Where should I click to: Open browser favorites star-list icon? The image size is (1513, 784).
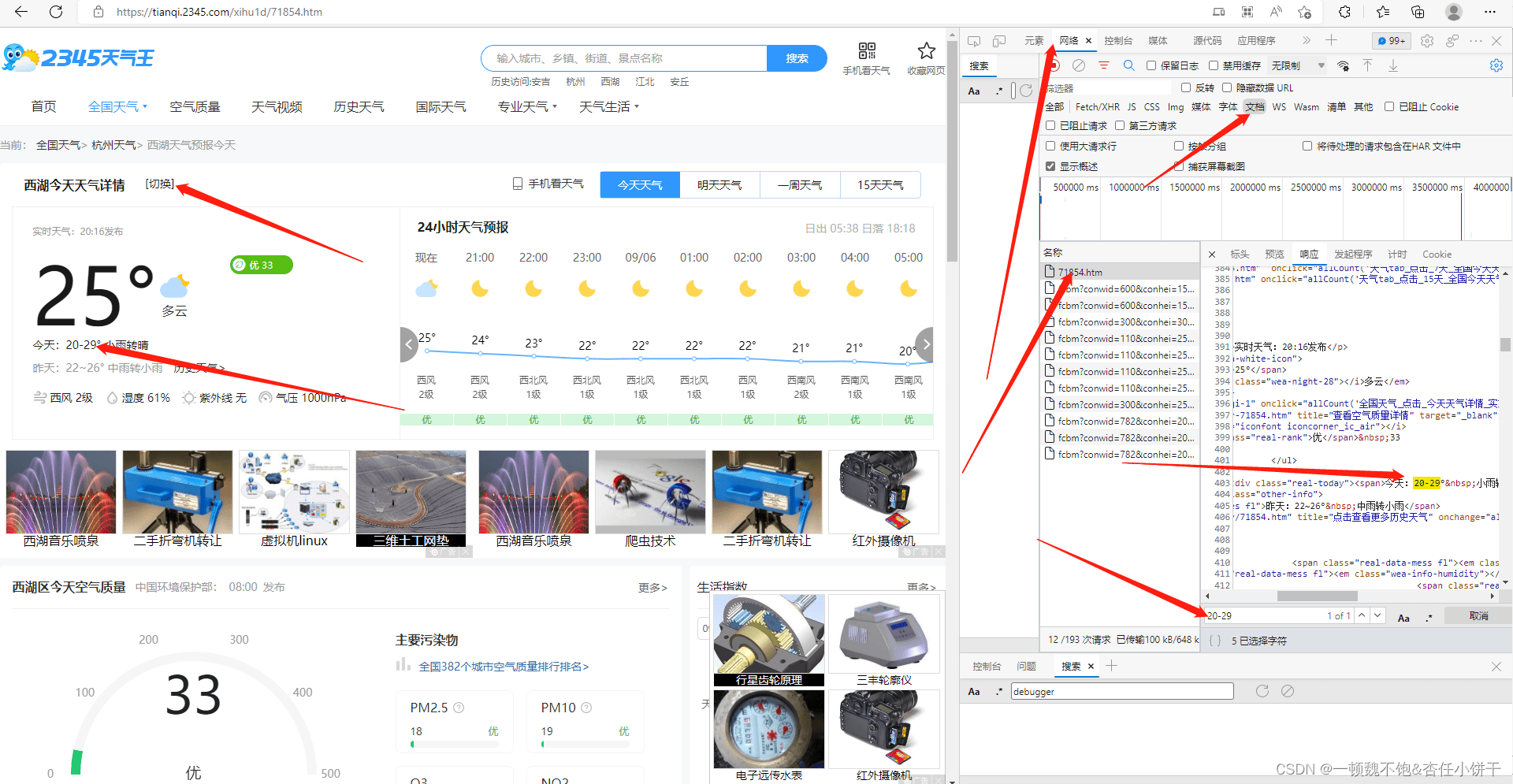1383,12
